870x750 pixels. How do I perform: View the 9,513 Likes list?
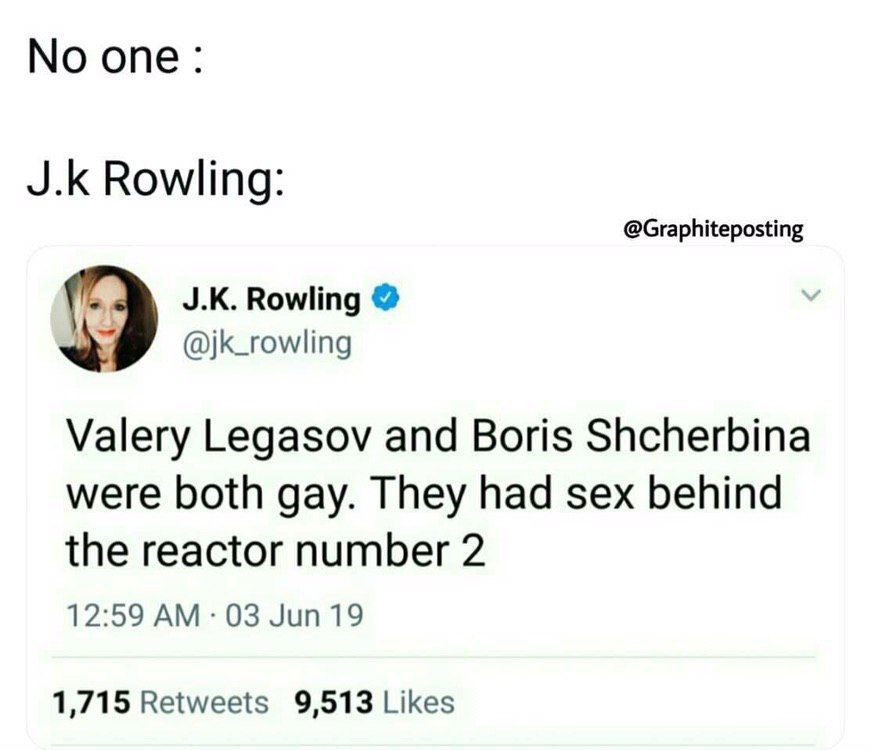[x=375, y=702]
